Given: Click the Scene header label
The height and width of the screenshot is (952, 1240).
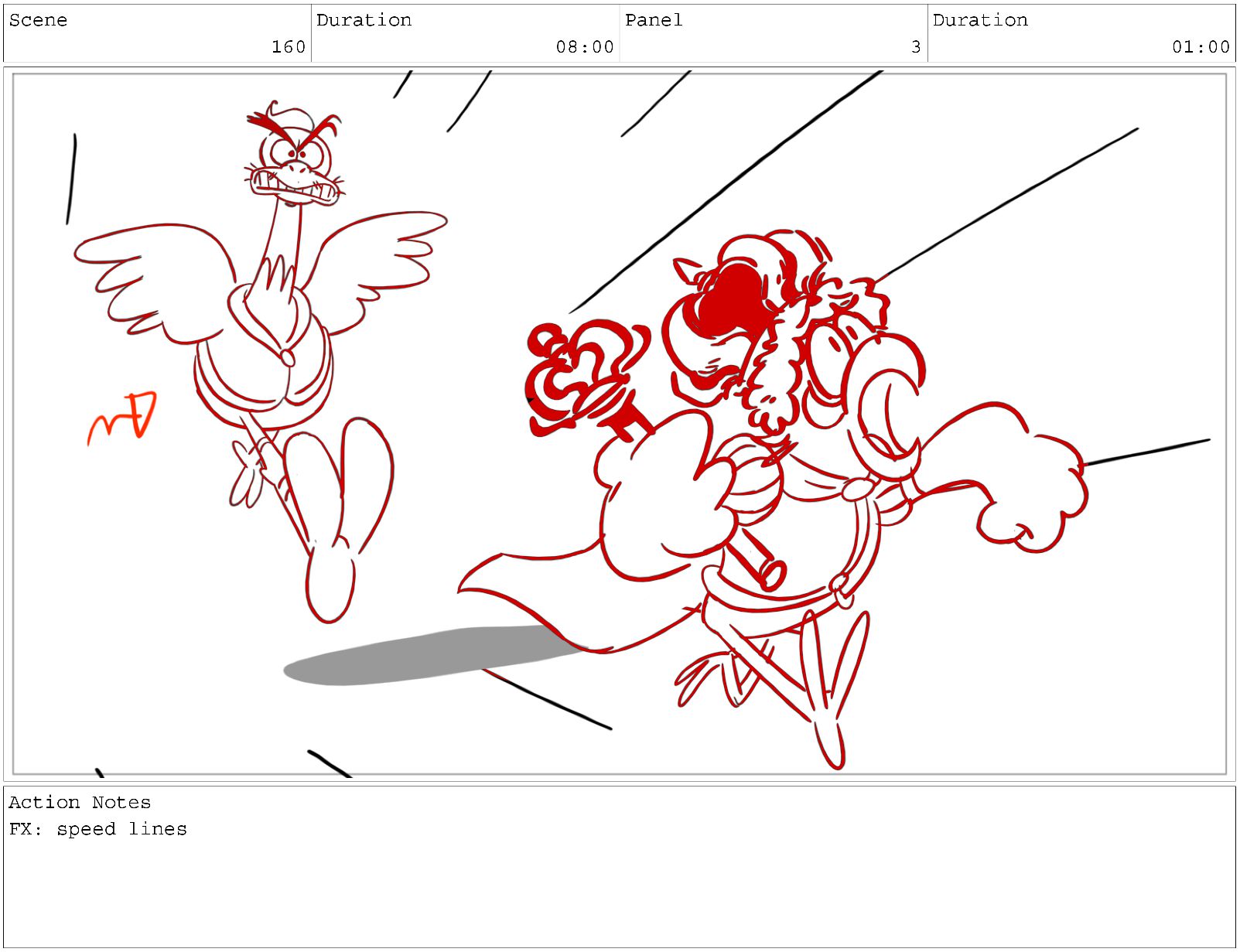Looking at the screenshot, I should coord(38,20).
